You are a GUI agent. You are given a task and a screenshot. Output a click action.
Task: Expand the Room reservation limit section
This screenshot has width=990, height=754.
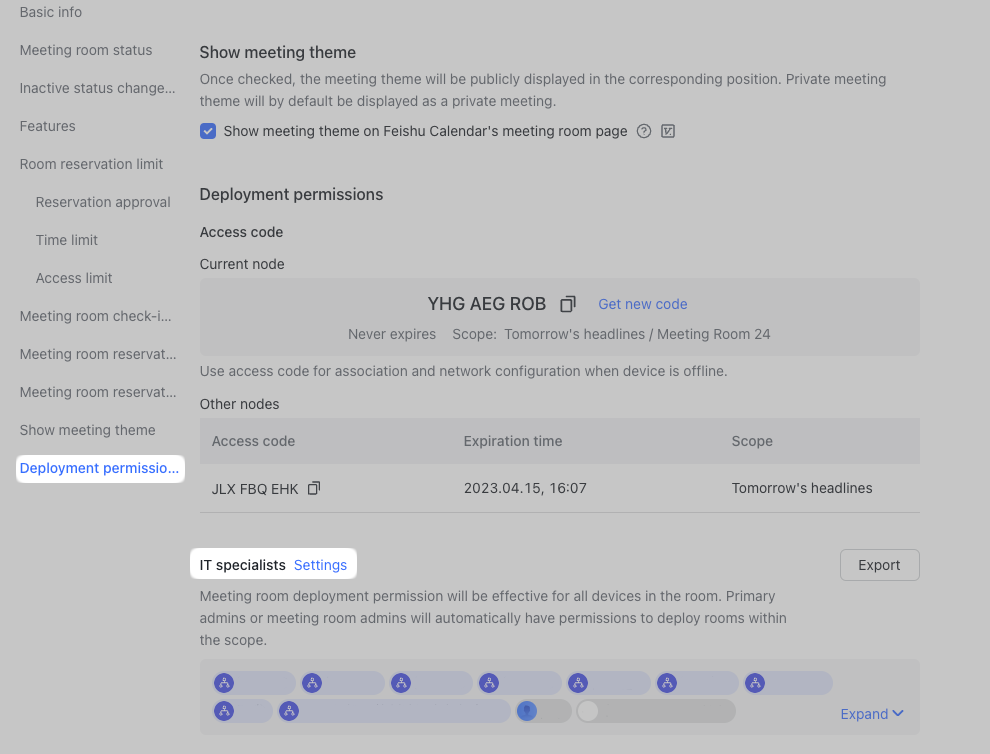point(91,164)
